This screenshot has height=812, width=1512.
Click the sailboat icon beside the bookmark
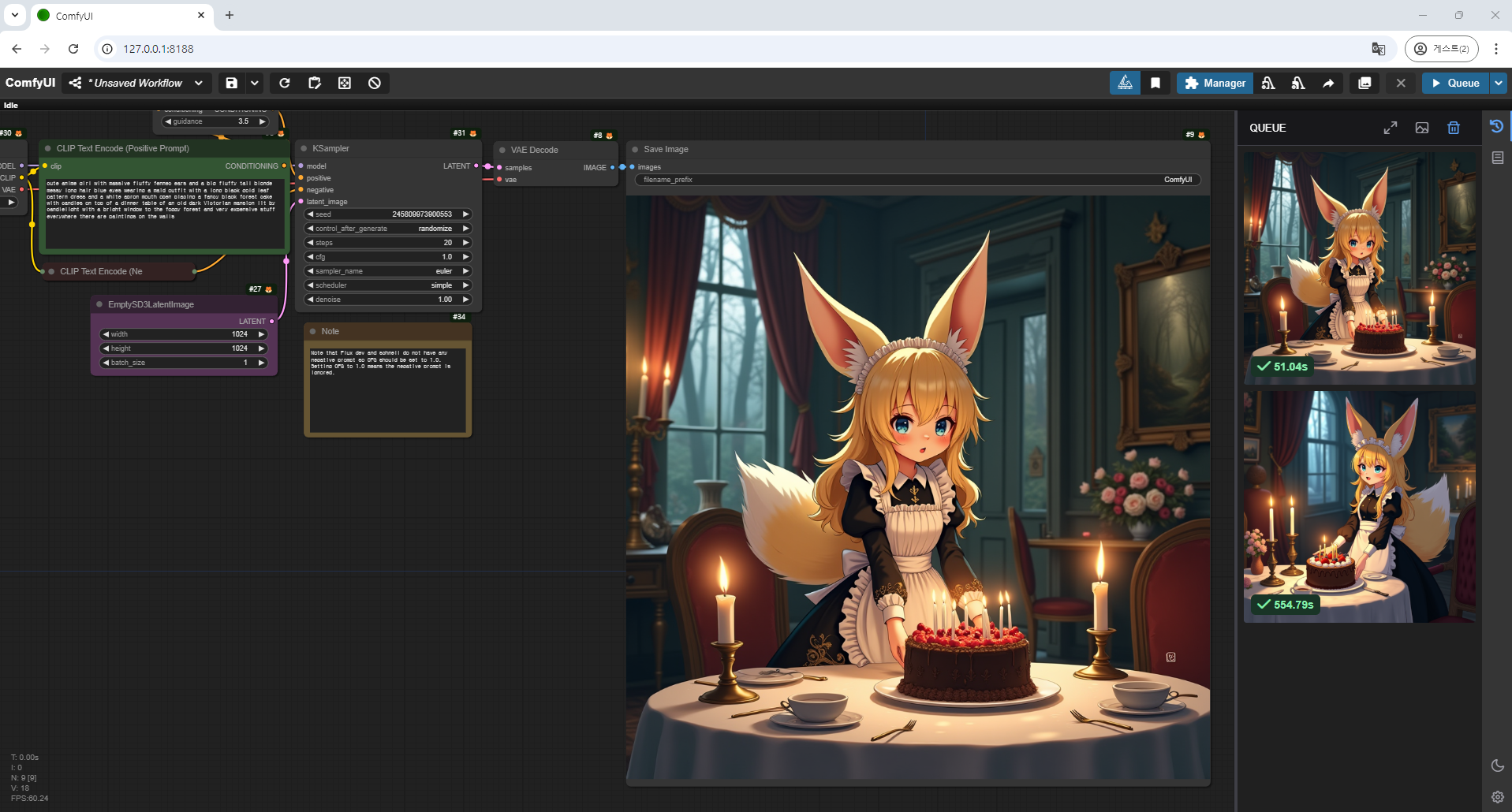[1126, 83]
